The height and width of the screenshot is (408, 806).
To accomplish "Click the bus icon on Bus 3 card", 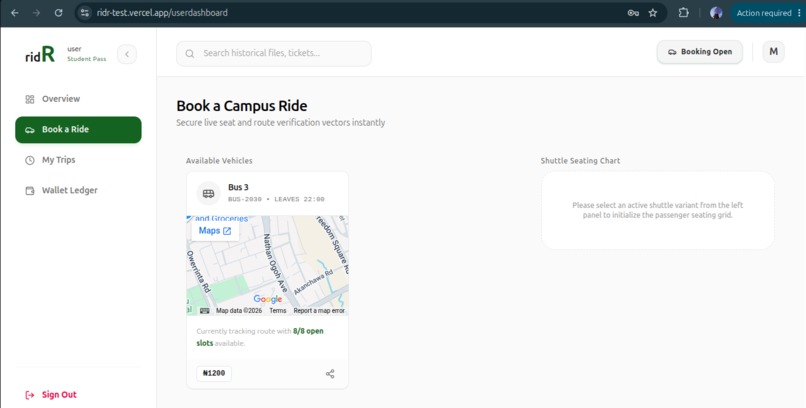I will [x=208, y=193].
